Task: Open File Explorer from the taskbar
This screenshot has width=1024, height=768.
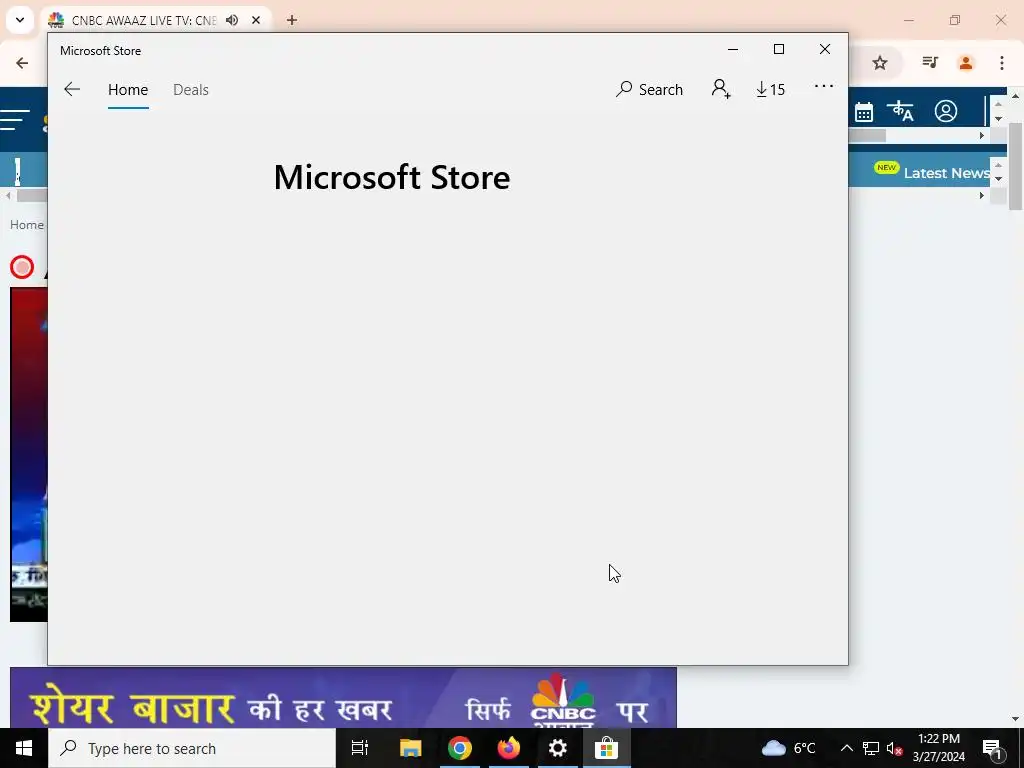Action: point(411,748)
